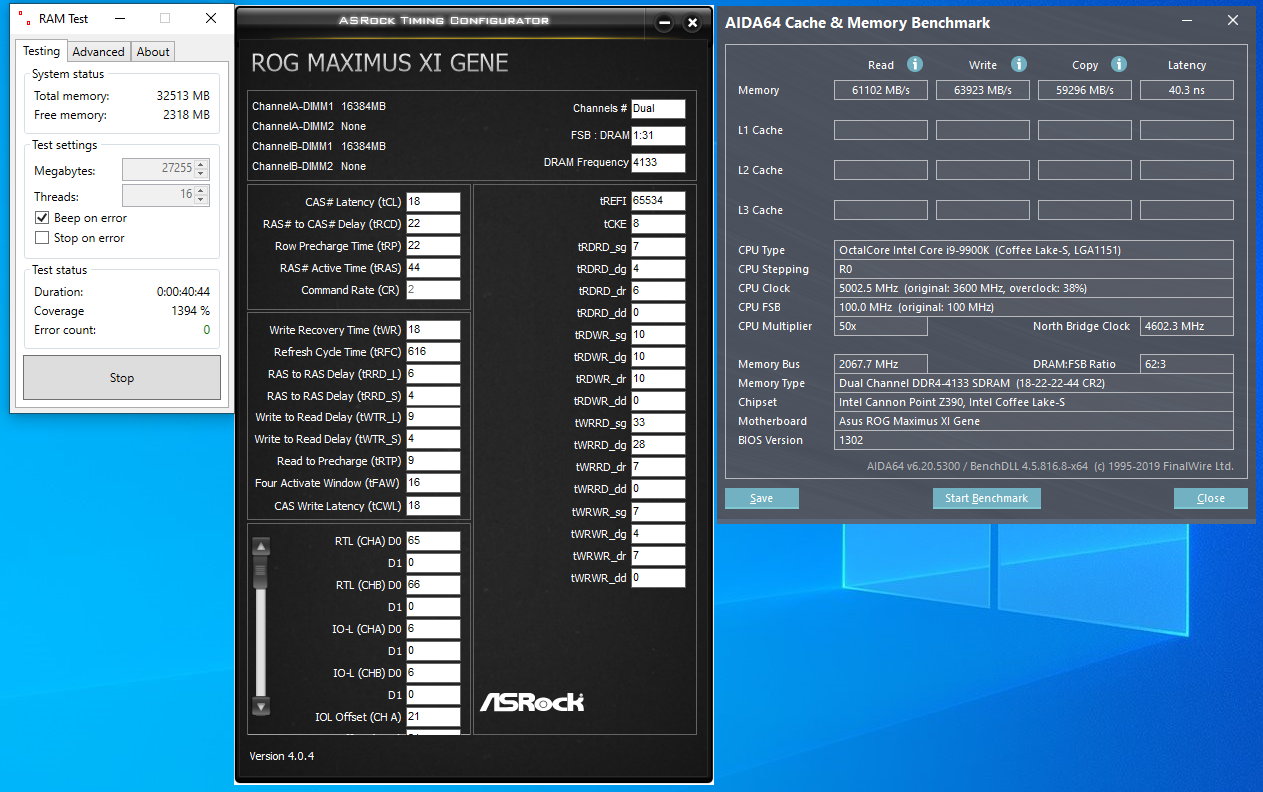Click scroll down arrow in ASRock RTL panel
Viewport: 1263px width, 792px height.
point(261,706)
